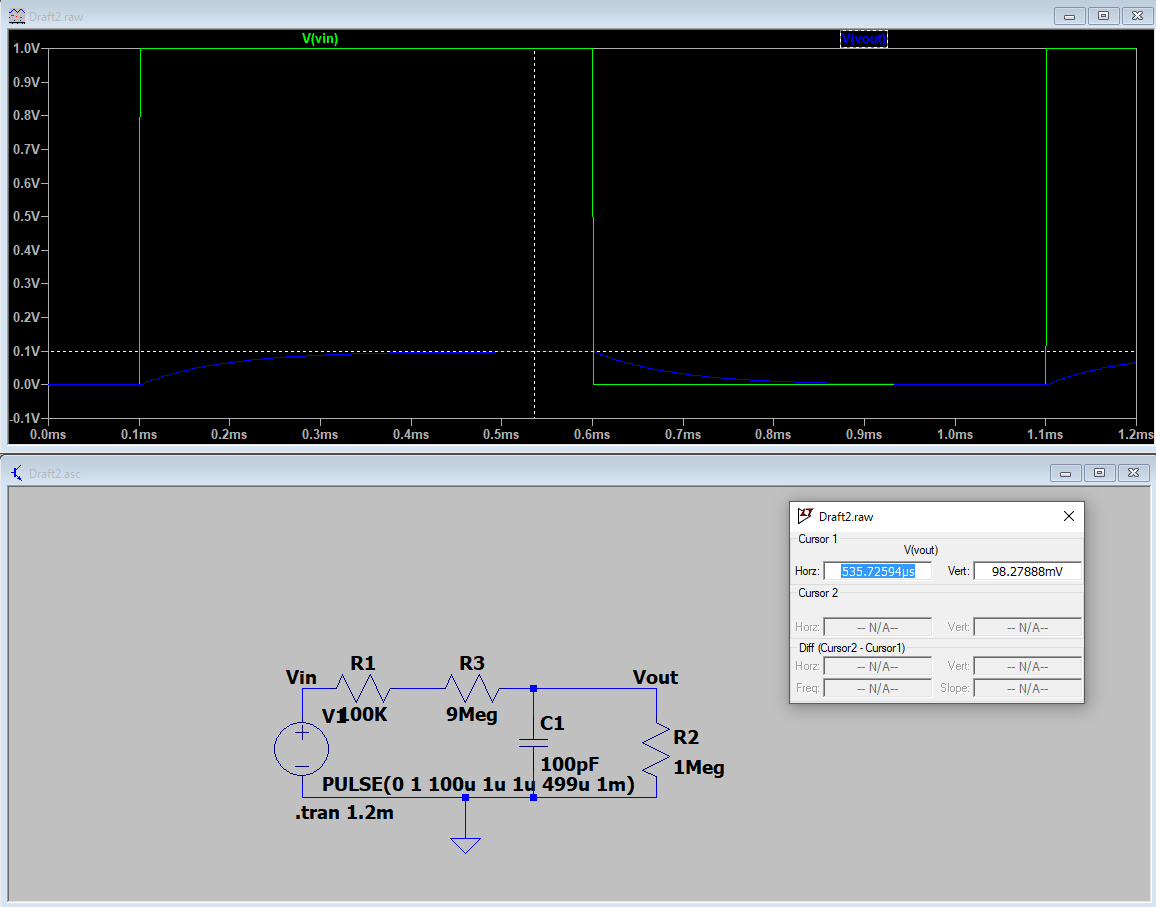Select the V(vout) trace label
The image size is (1156, 907).
863,39
